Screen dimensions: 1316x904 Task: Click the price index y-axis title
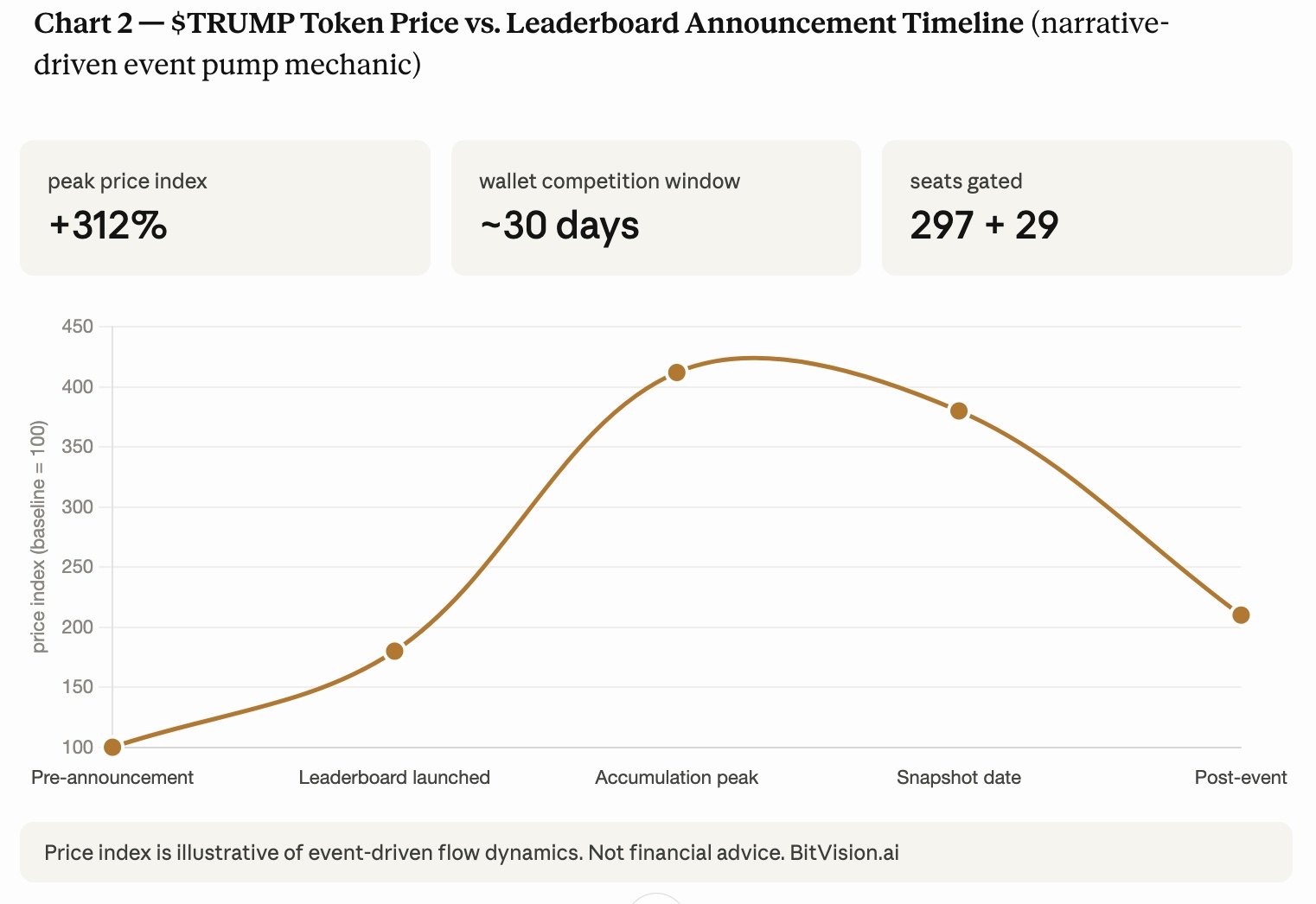(38, 537)
